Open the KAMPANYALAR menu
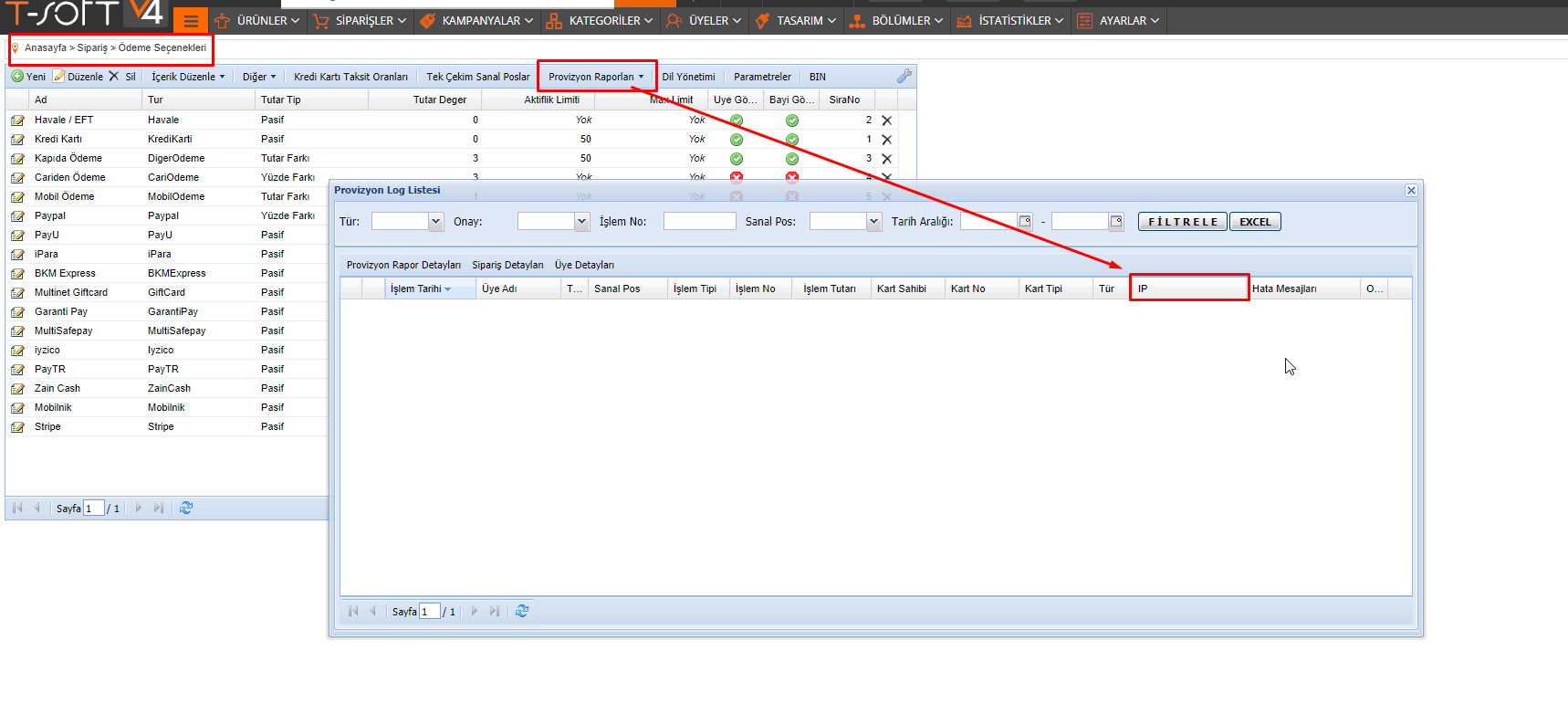The width and height of the screenshot is (1568, 724). click(476, 20)
